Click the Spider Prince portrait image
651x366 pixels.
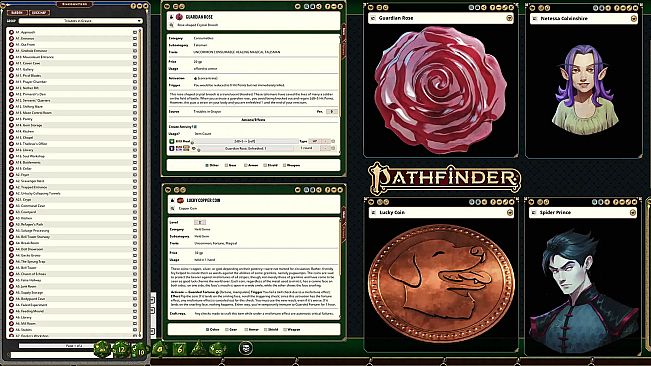pyautogui.click(x=583, y=290)
